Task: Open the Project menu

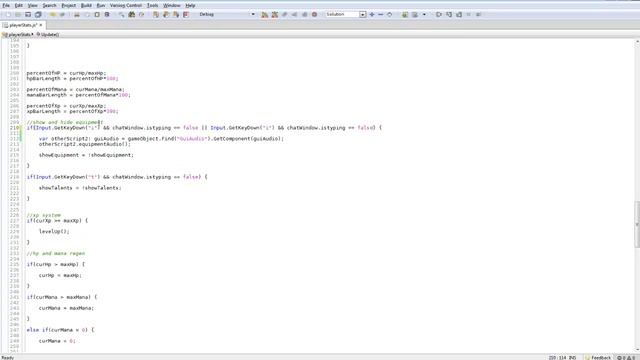Action: coord(69,5)
